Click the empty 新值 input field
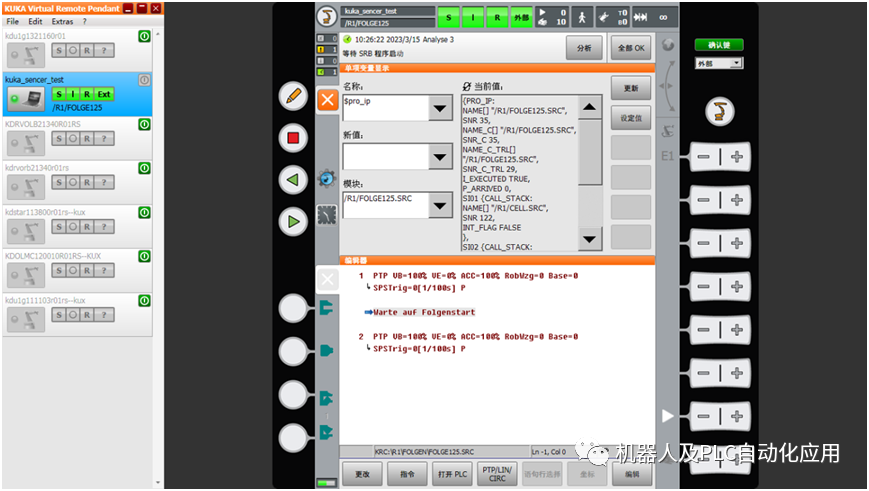The width and height of the screenshot is (869, 491). click(x=386, y=157)
